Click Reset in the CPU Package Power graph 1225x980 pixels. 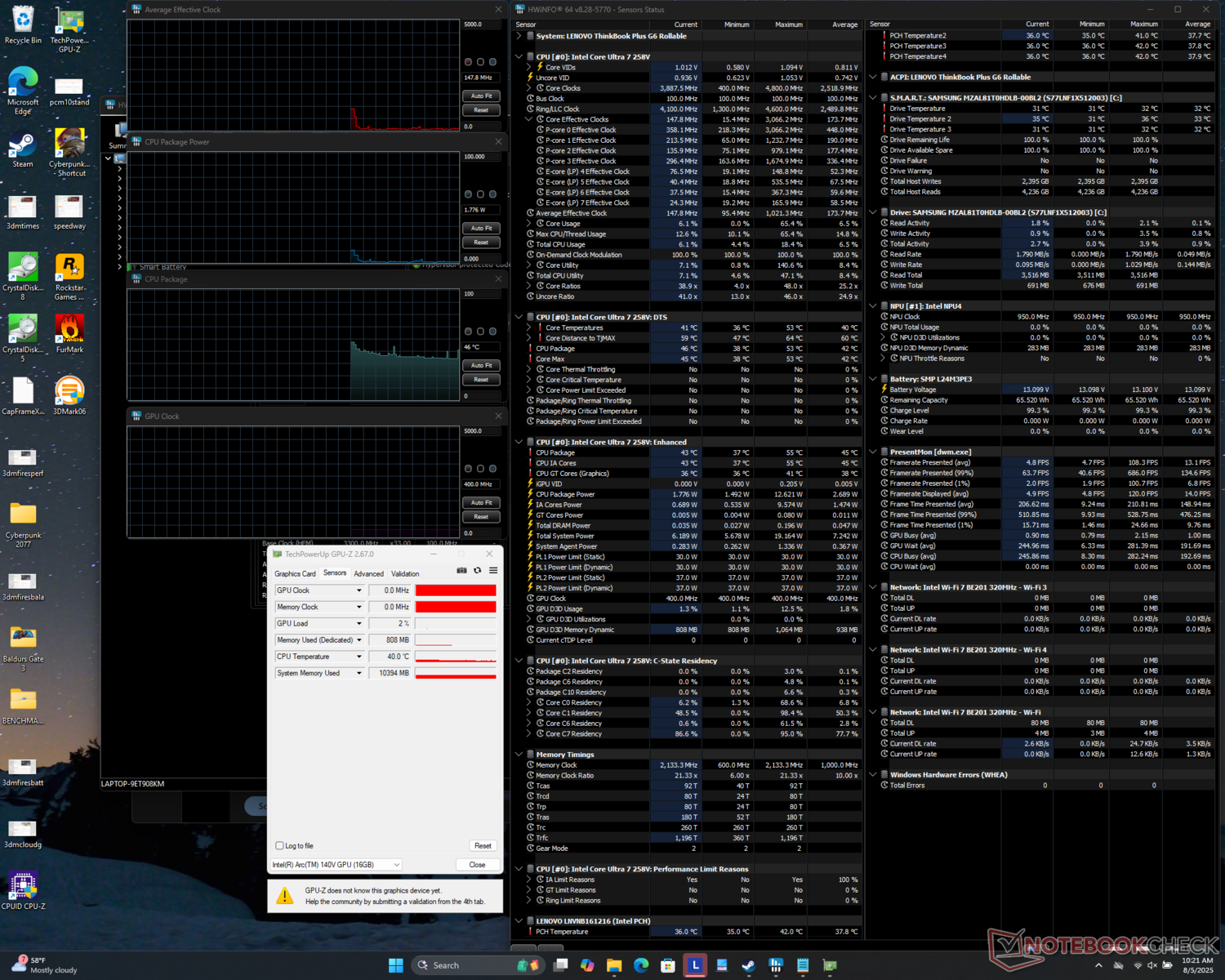[x=481, y=243]
